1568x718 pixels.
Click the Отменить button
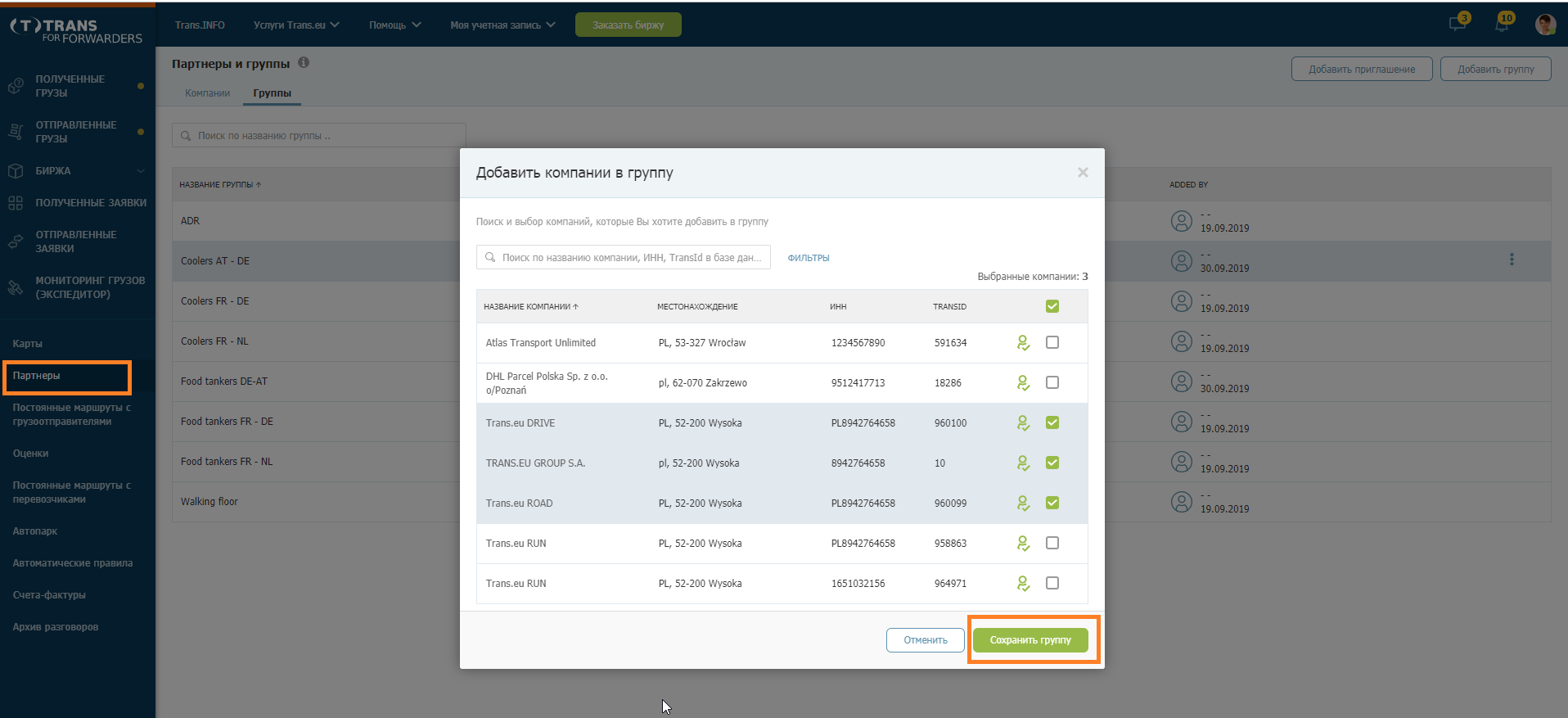pos(926,640)
